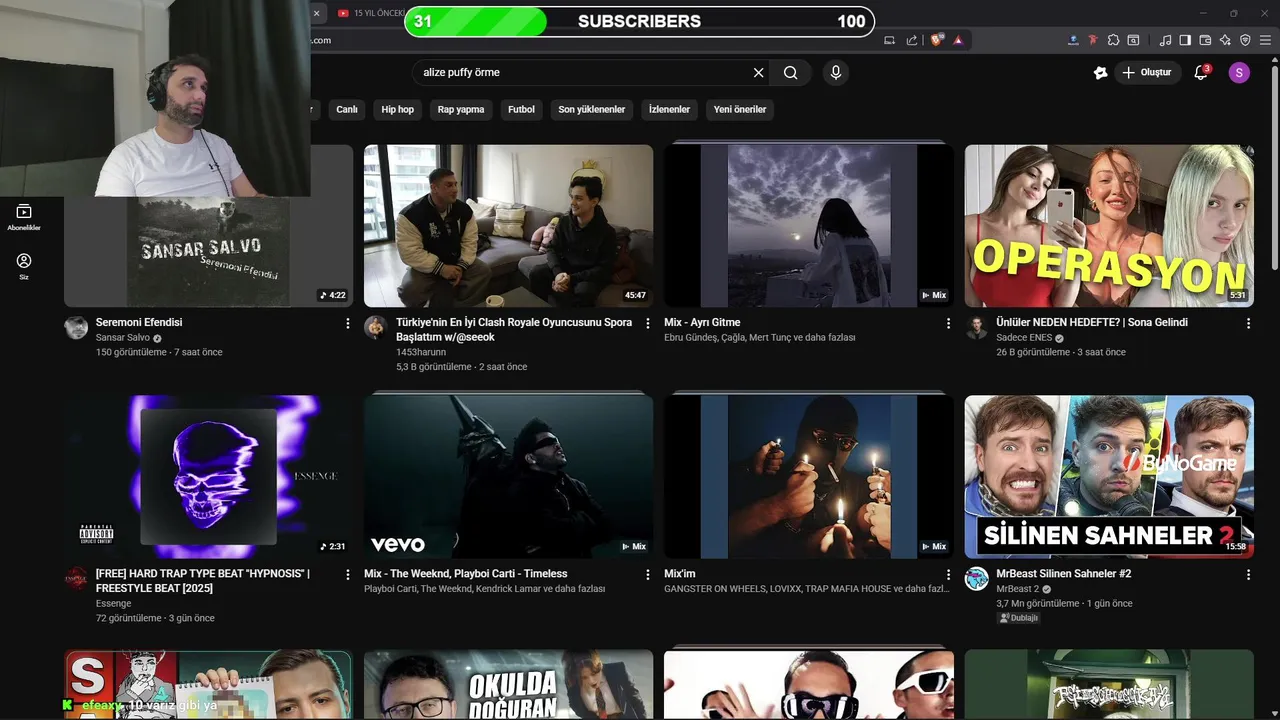Click the Brave Shields lion icon

(937, 40)
